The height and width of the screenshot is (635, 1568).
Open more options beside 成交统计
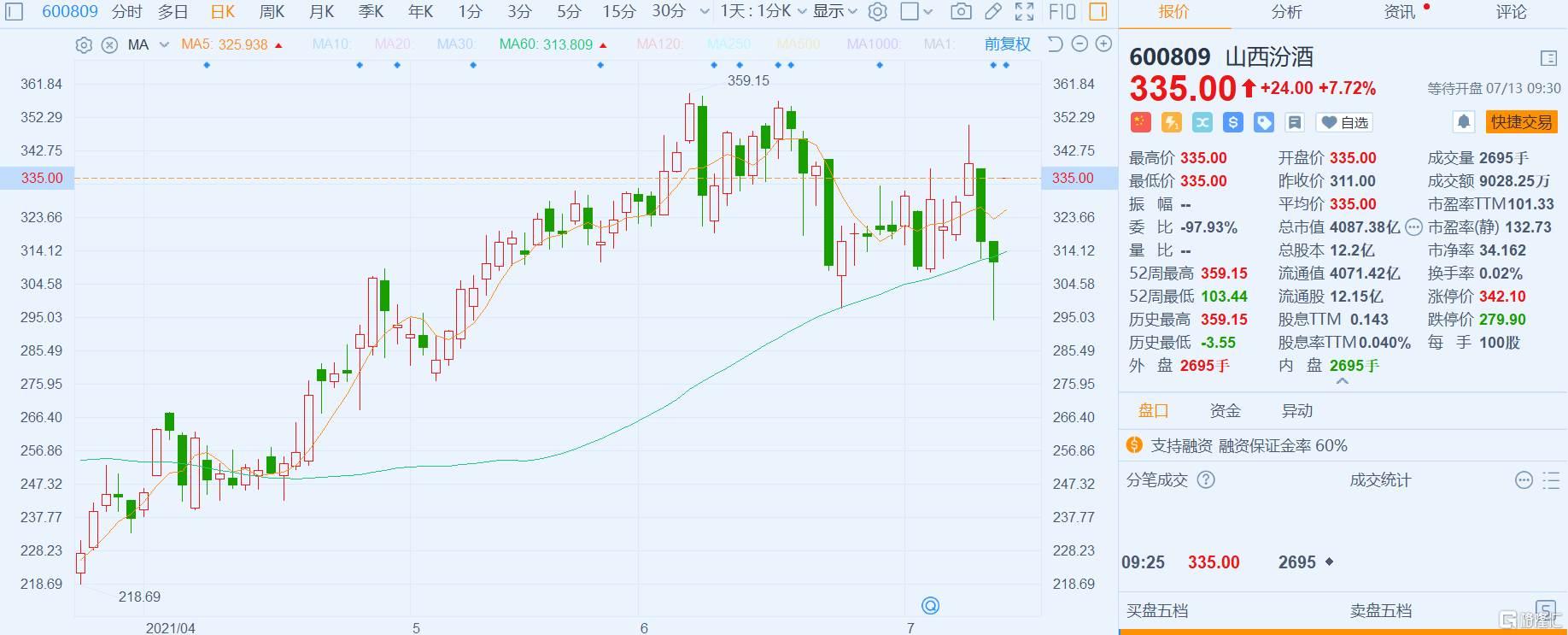[x=1524, y=479]
